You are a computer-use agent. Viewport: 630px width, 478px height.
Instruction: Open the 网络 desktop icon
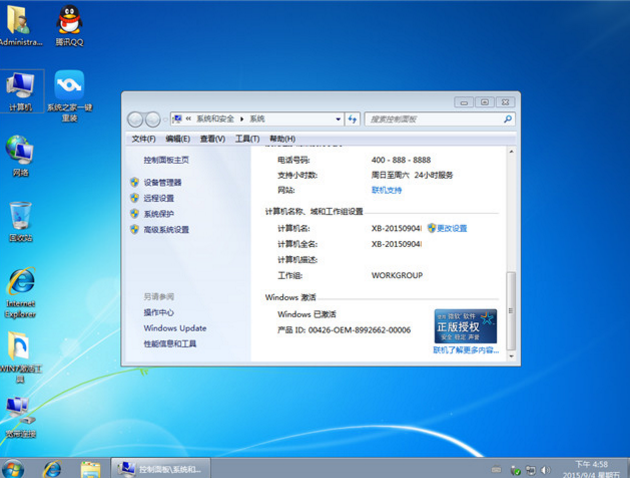20,156
